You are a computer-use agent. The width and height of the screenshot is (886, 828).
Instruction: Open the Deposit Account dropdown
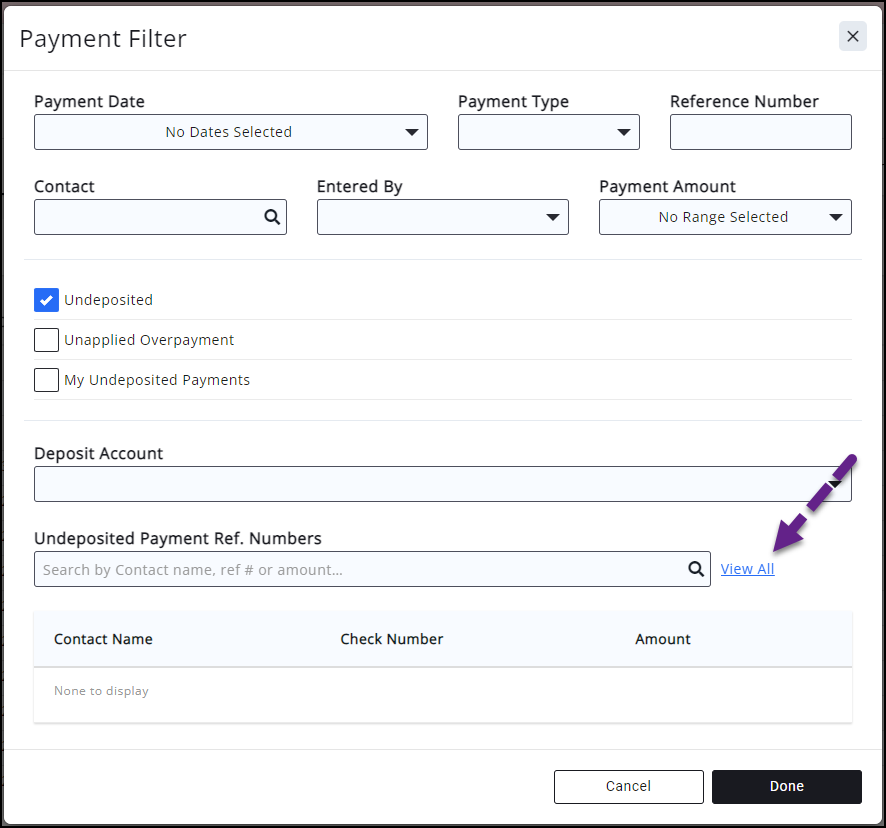442,484
